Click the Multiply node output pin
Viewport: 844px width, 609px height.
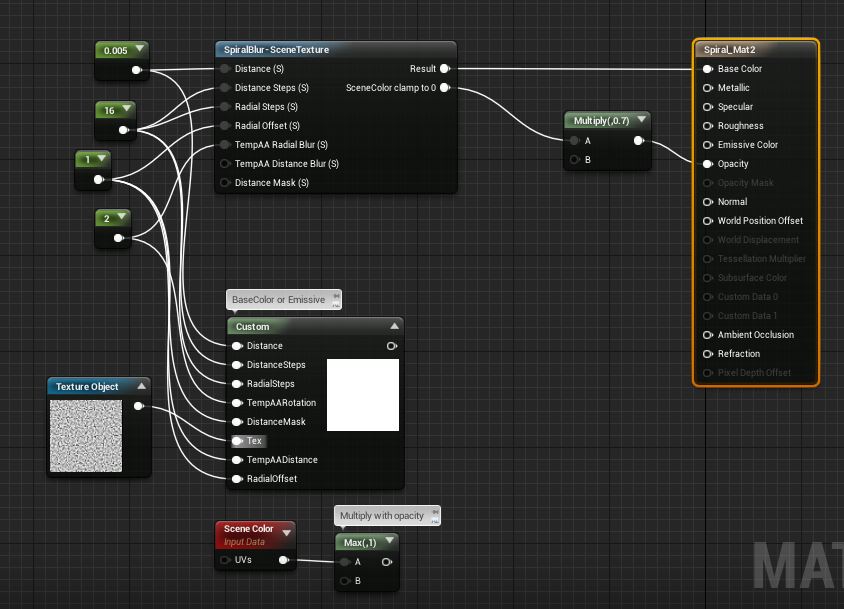coord(639,141)
